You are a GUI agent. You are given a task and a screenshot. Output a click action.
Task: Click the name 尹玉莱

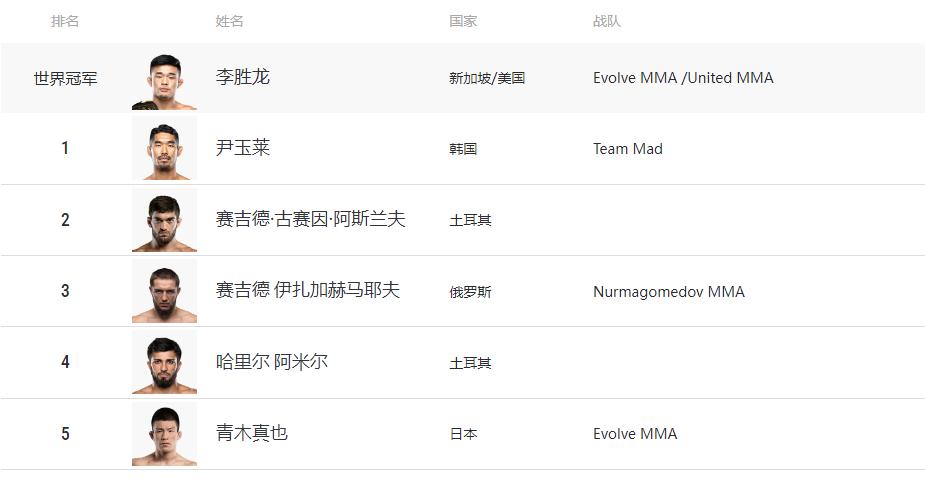coord(242,147)
